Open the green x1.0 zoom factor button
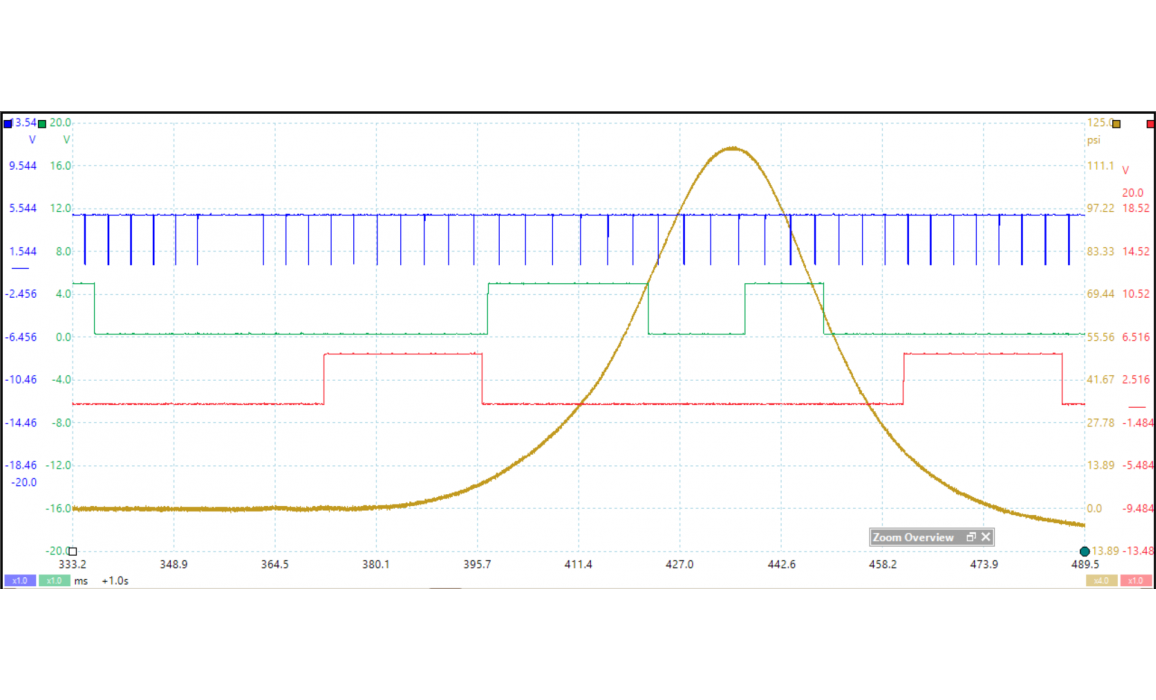 pos(54,581)
